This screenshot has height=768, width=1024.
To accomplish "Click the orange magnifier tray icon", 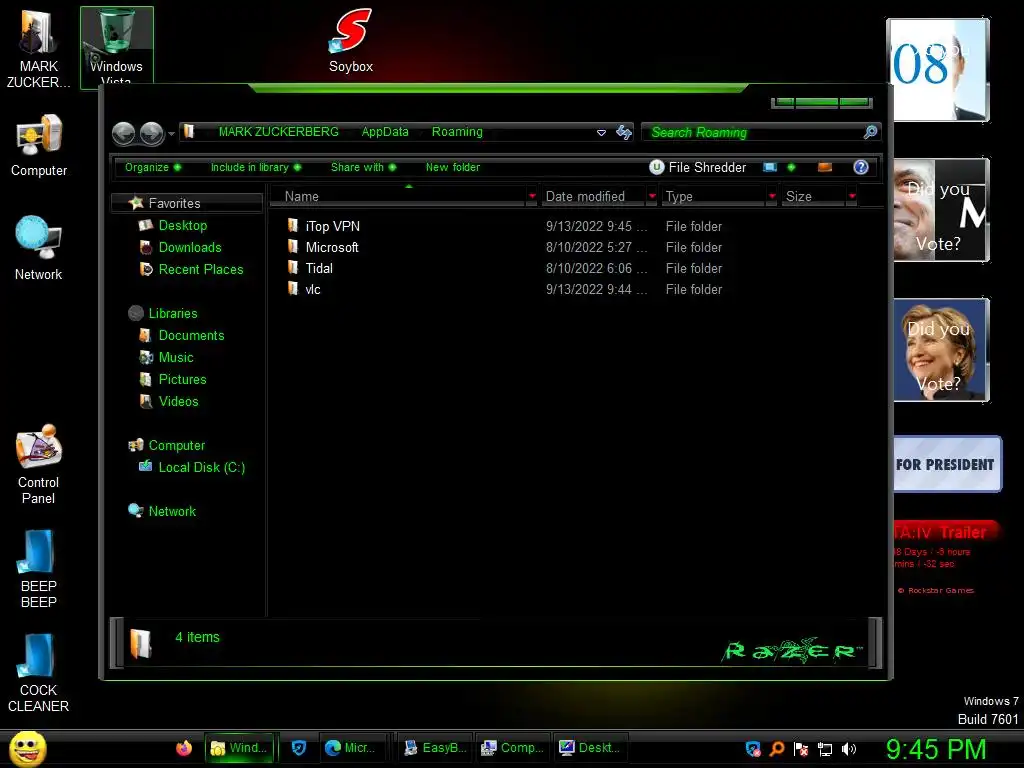I will click(777, 749).
